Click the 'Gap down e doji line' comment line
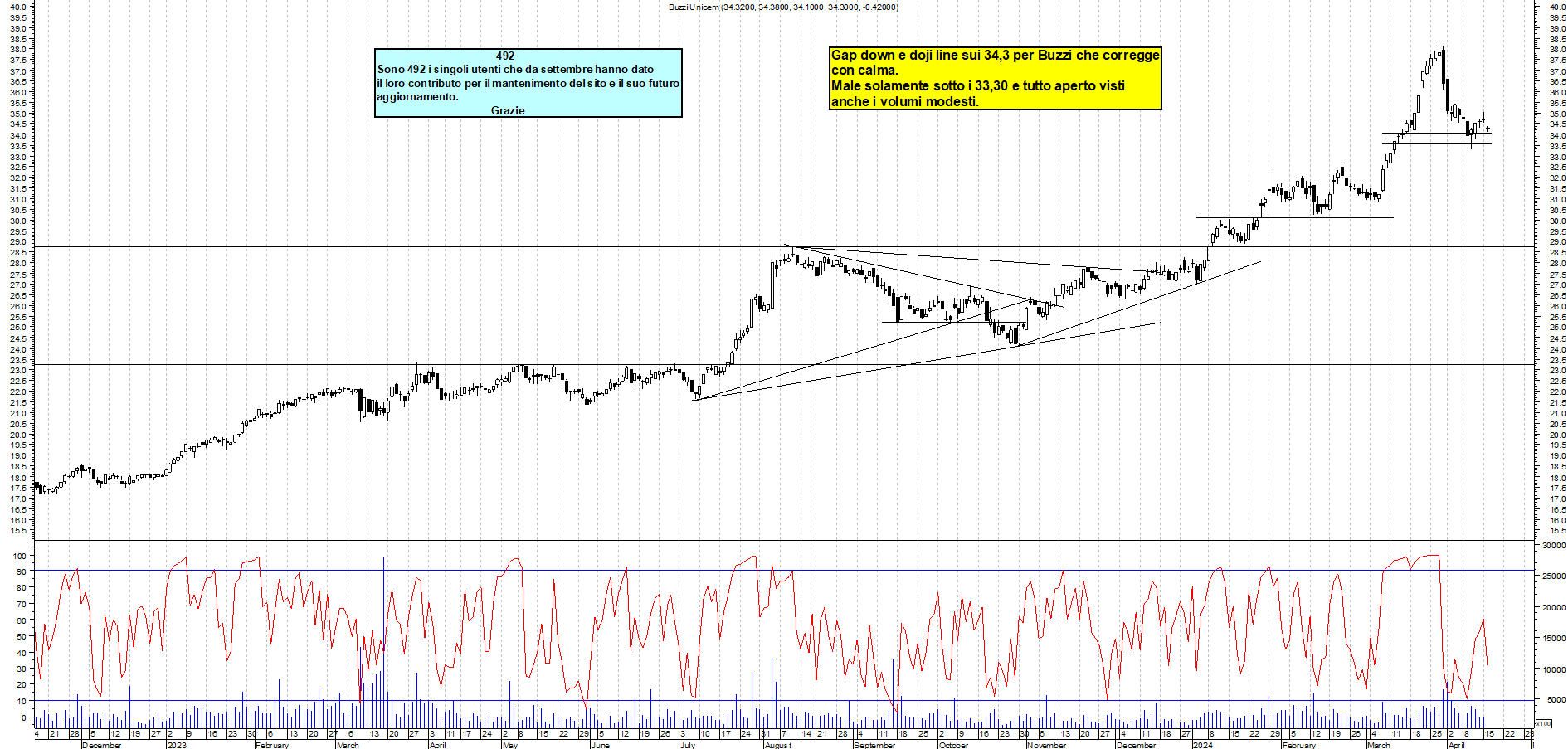The image size is (1568, 749). [995, 56]
